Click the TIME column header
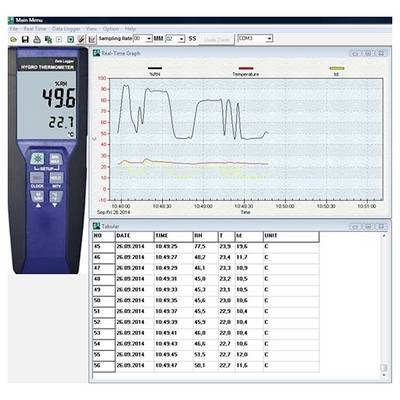 [x=173, y=236]
